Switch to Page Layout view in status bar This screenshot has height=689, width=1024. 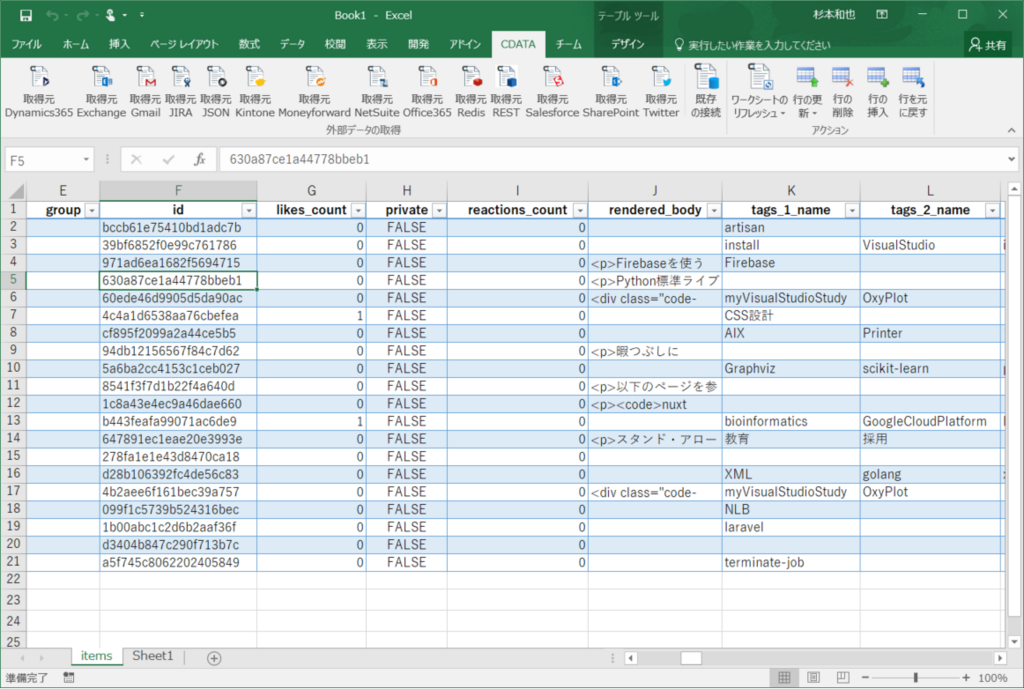[814, 677]
